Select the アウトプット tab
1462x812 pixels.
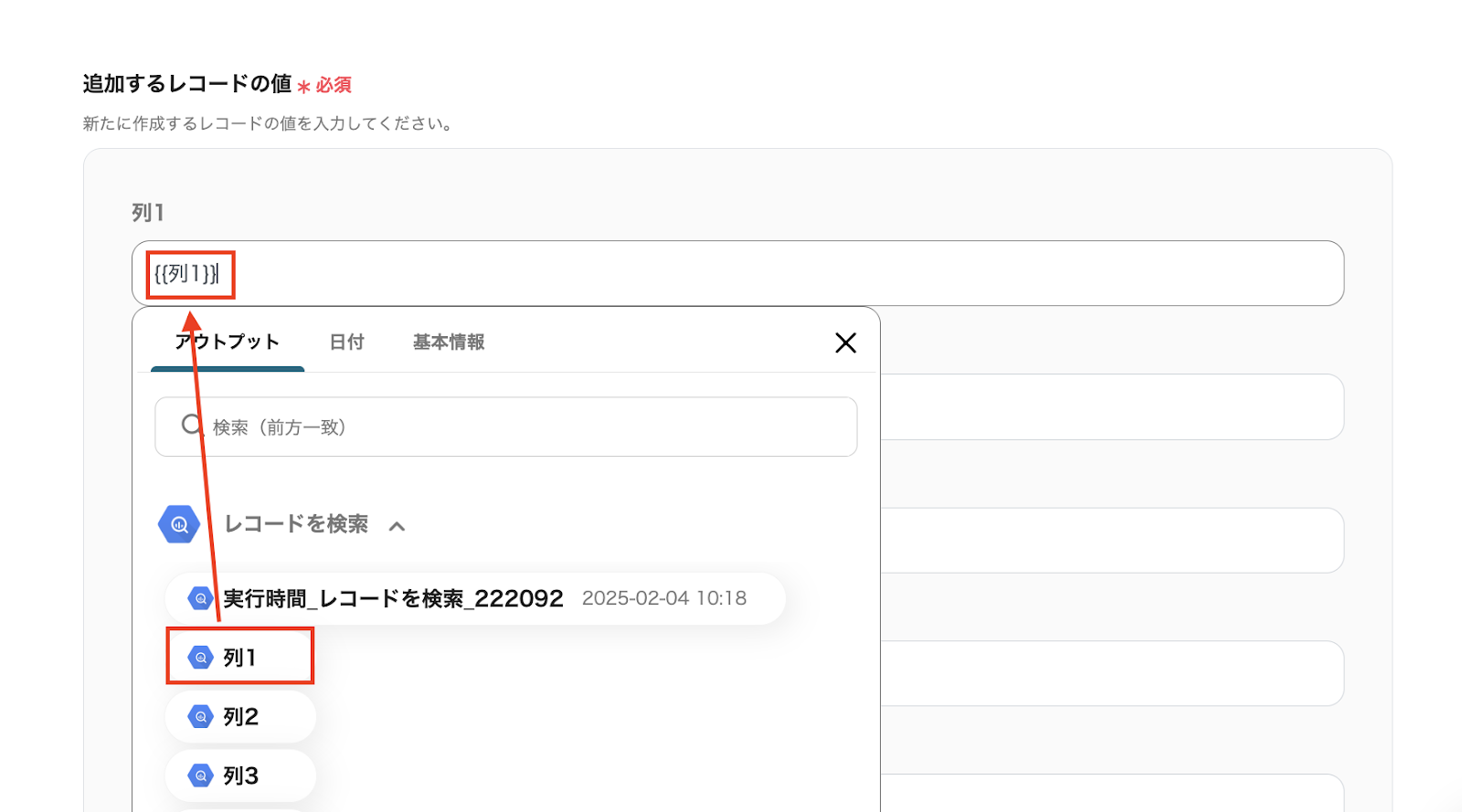[x=228, y=343]
